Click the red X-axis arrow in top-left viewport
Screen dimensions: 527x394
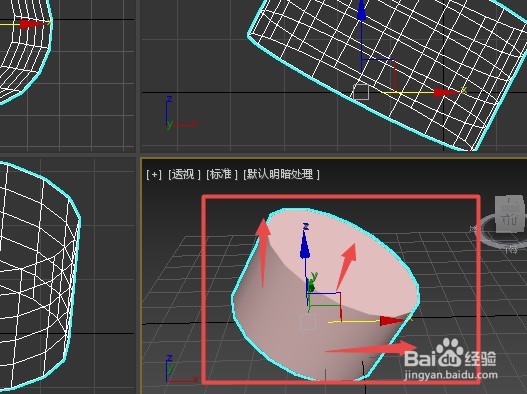pos(31,24)
